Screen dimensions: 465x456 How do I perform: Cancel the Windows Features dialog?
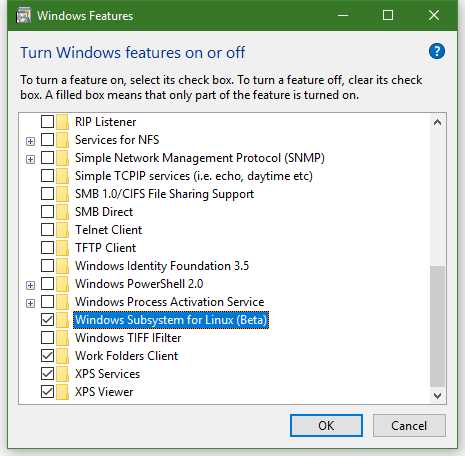[x=409, y=425]
